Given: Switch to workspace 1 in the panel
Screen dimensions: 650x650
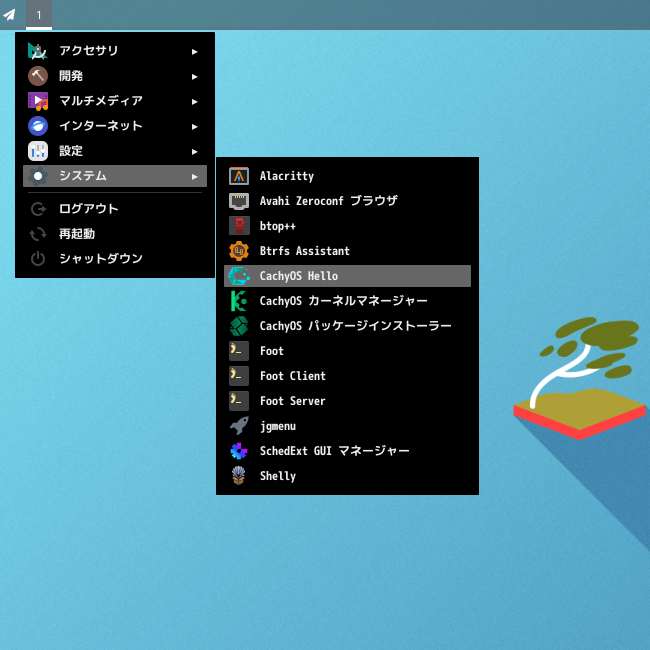Looking at the screenshot, I should tap(39, 15).
